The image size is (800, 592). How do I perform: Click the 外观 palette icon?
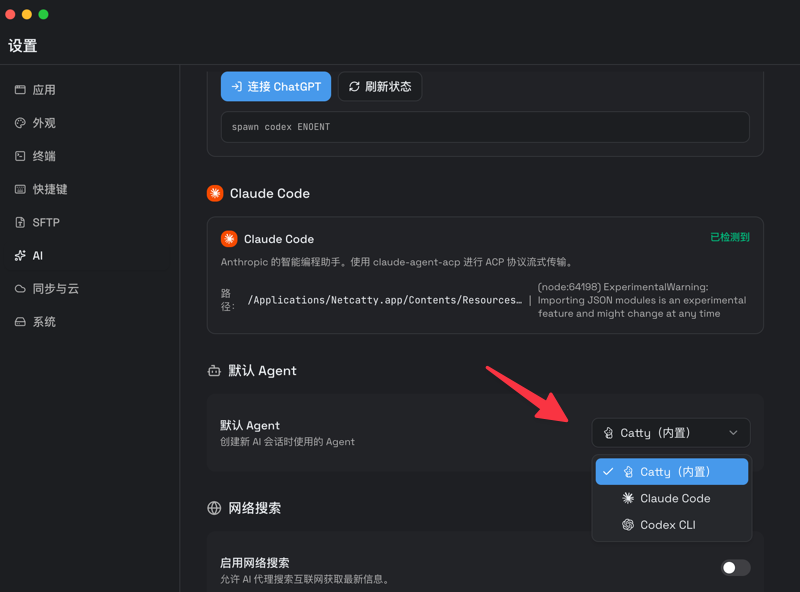pyautogui.click(x=20, y=123)
